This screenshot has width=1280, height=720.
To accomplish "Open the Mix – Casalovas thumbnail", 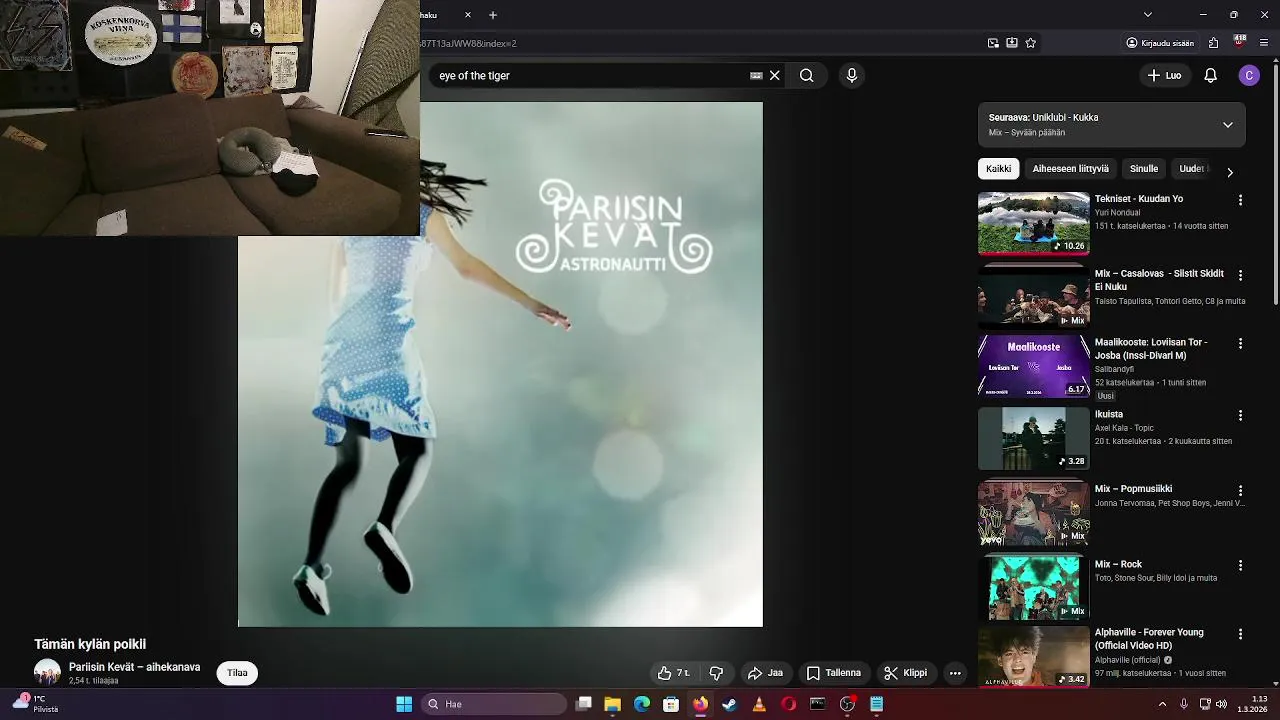I will pos(1033,298).
